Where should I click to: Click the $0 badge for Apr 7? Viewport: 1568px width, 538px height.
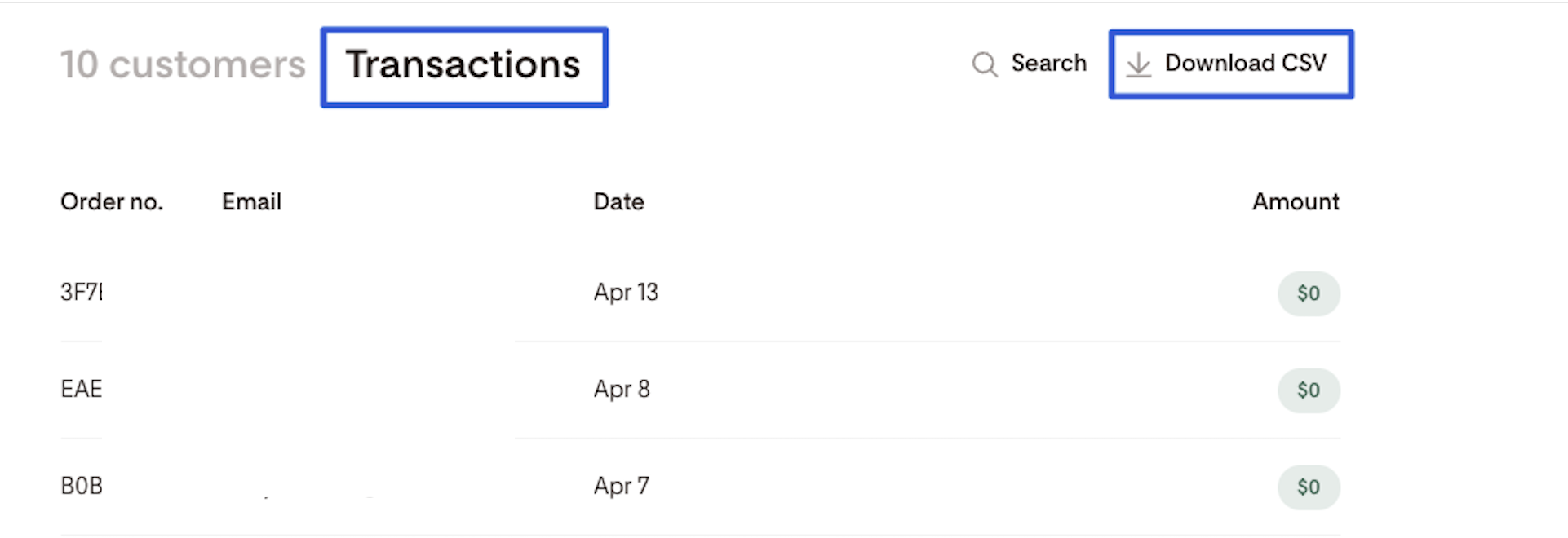[x=1308, y=487]
